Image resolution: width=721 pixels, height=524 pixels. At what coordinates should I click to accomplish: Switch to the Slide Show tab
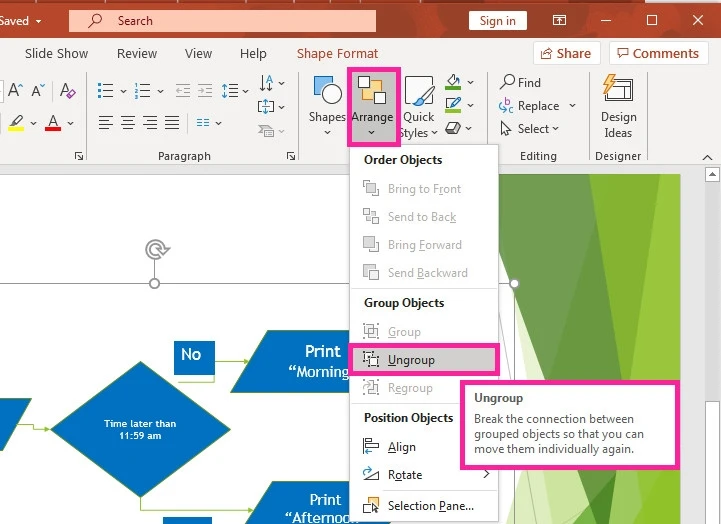(x=57, y=53)
